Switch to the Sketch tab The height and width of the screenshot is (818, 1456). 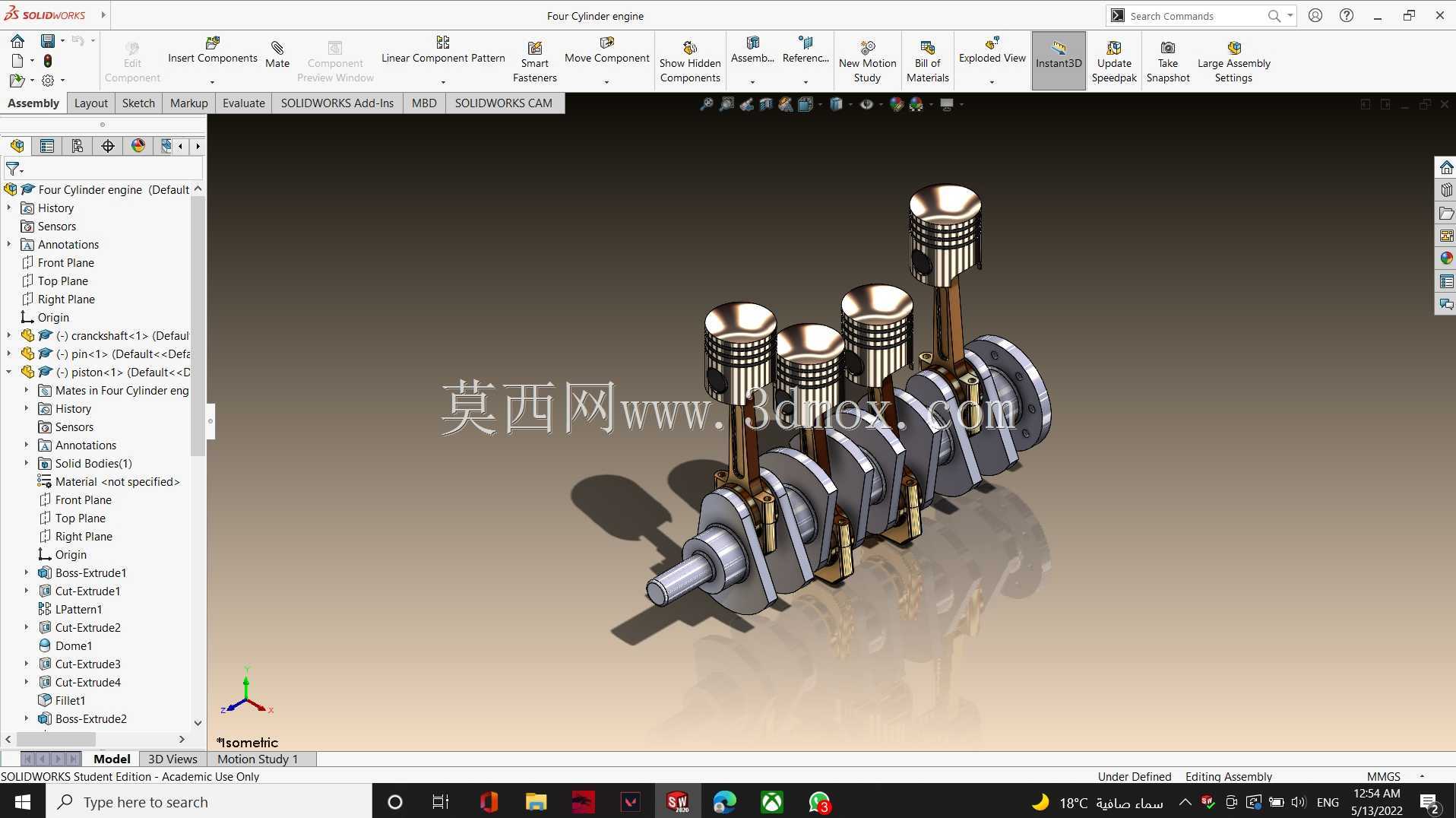tap(138, 103)
